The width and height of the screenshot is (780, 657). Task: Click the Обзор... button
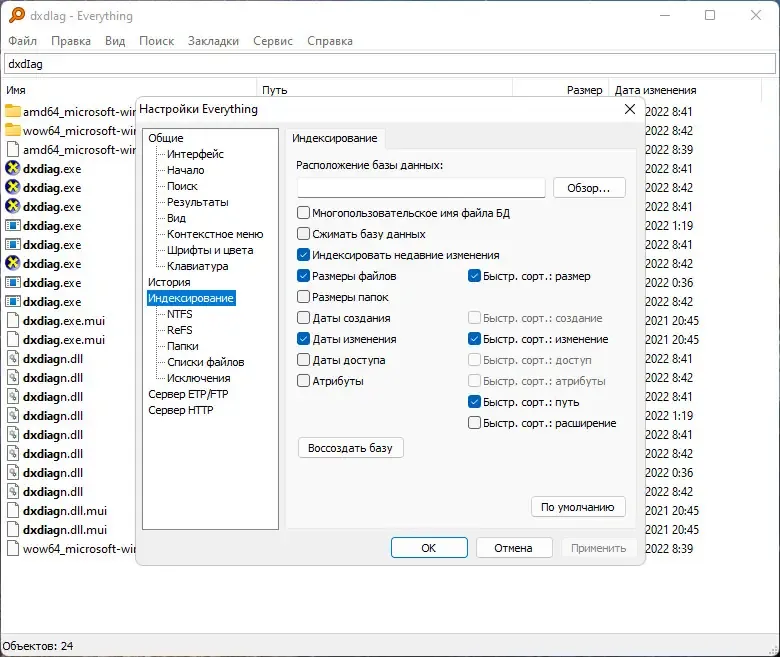[x=589, y=188]
